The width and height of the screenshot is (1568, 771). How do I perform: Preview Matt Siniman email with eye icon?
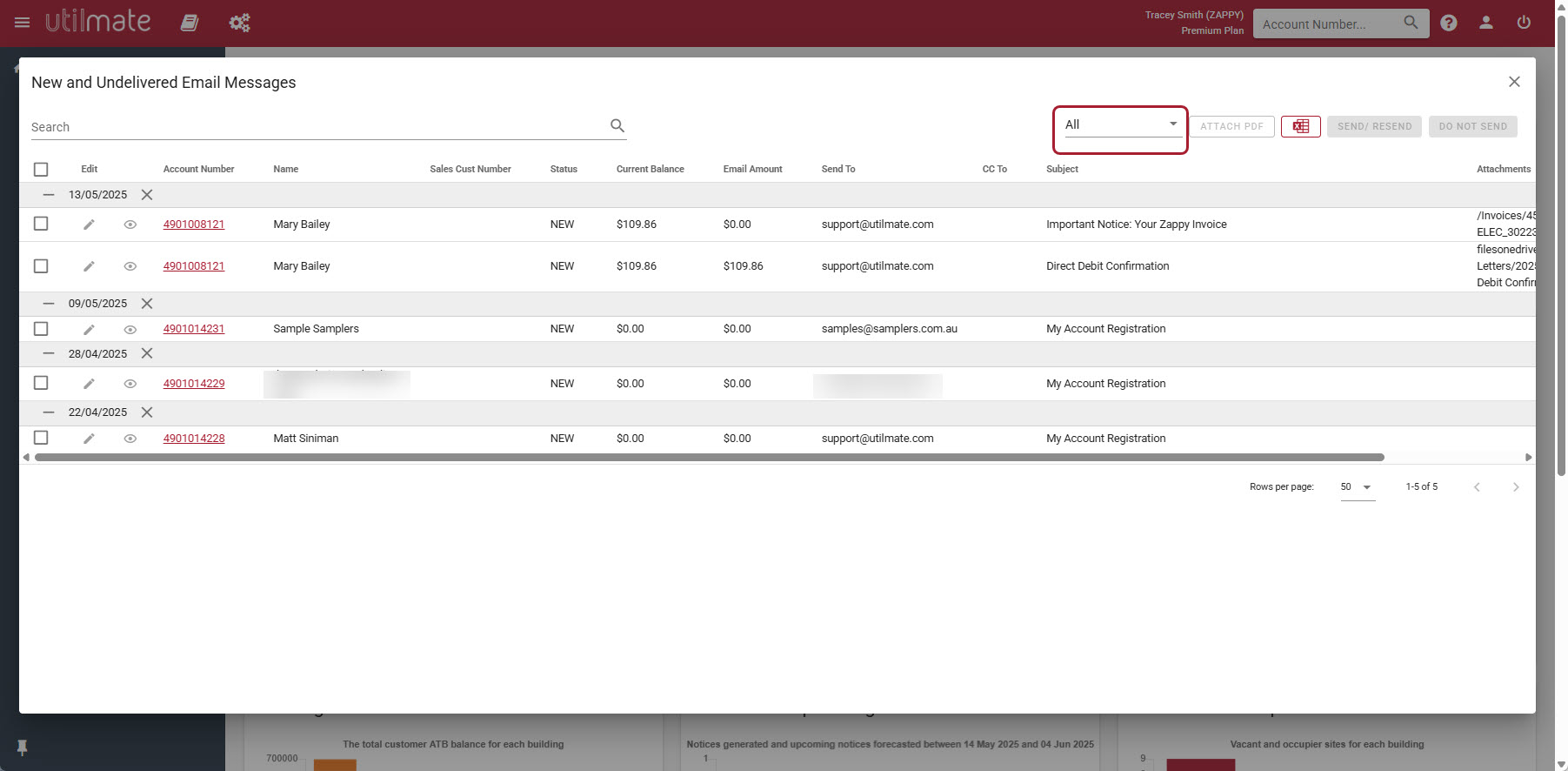130,439
